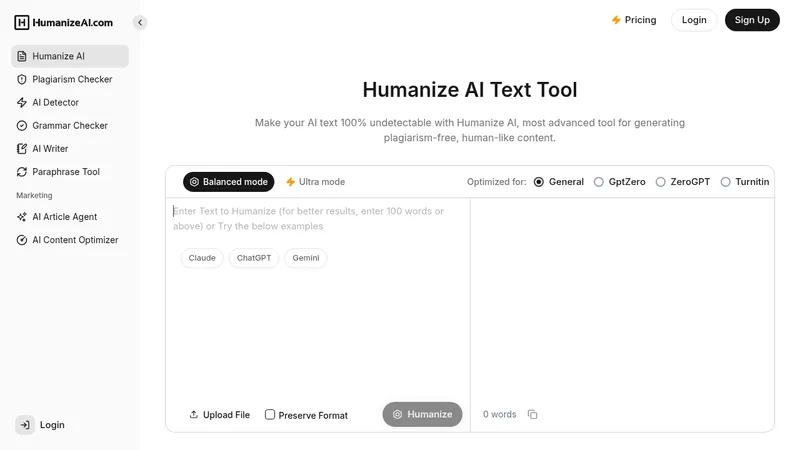The height and width of the screenshot is (450, 800).
Task: Open the AI Writer tool
Action: [70, 148]
